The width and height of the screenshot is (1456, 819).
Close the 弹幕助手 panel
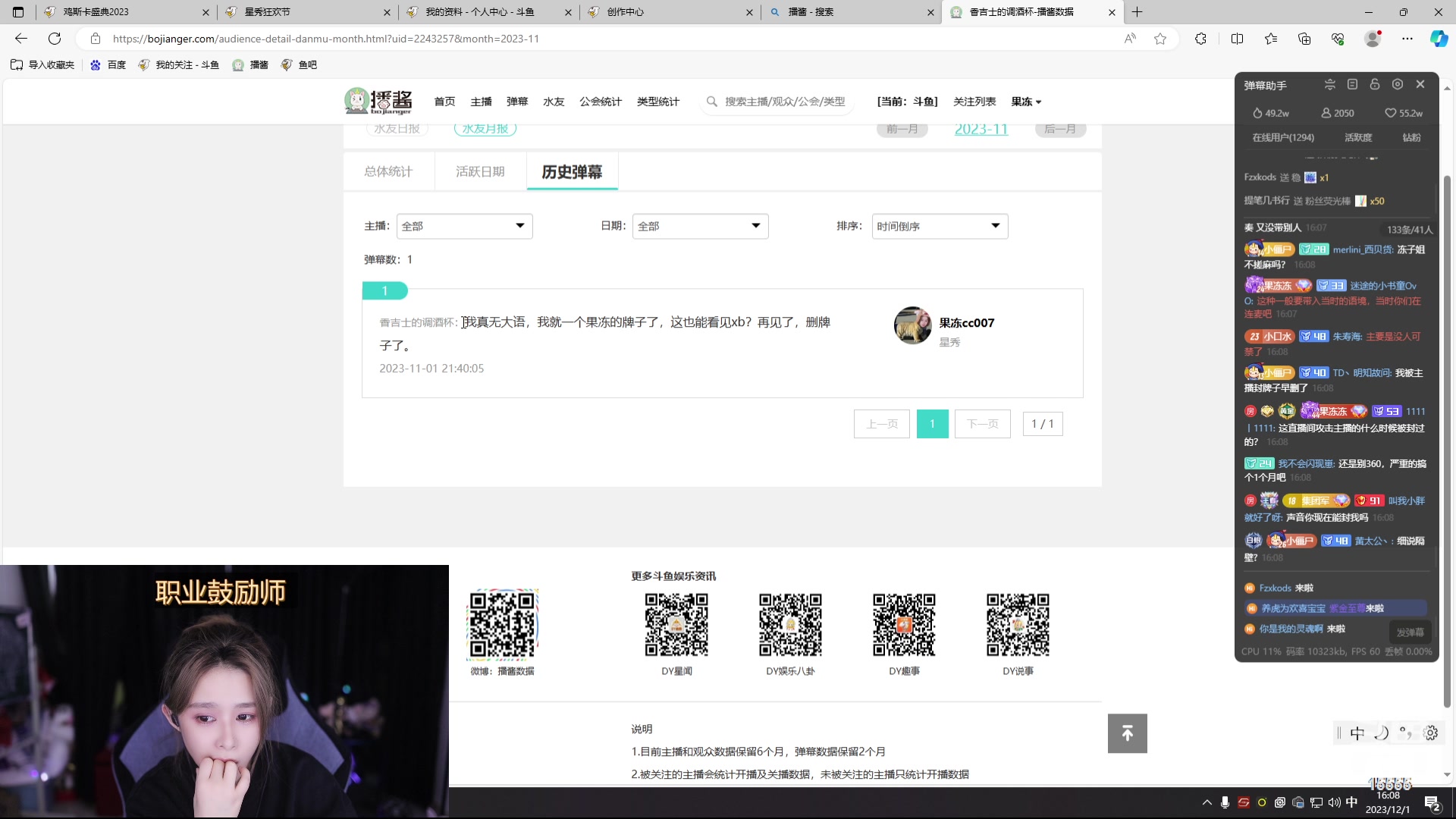point(1420,84)
